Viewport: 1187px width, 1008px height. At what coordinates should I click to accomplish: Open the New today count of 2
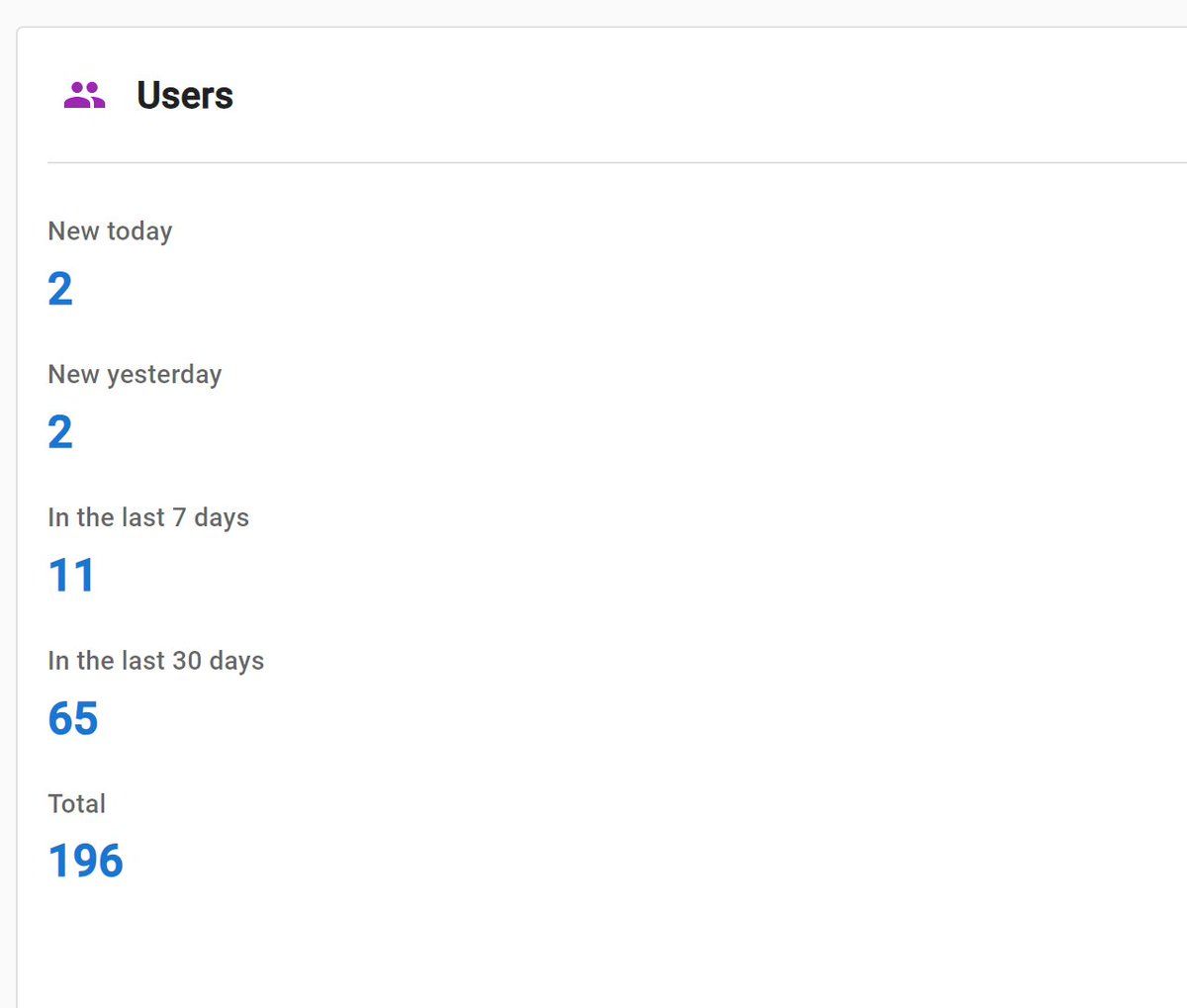(60, 289)
